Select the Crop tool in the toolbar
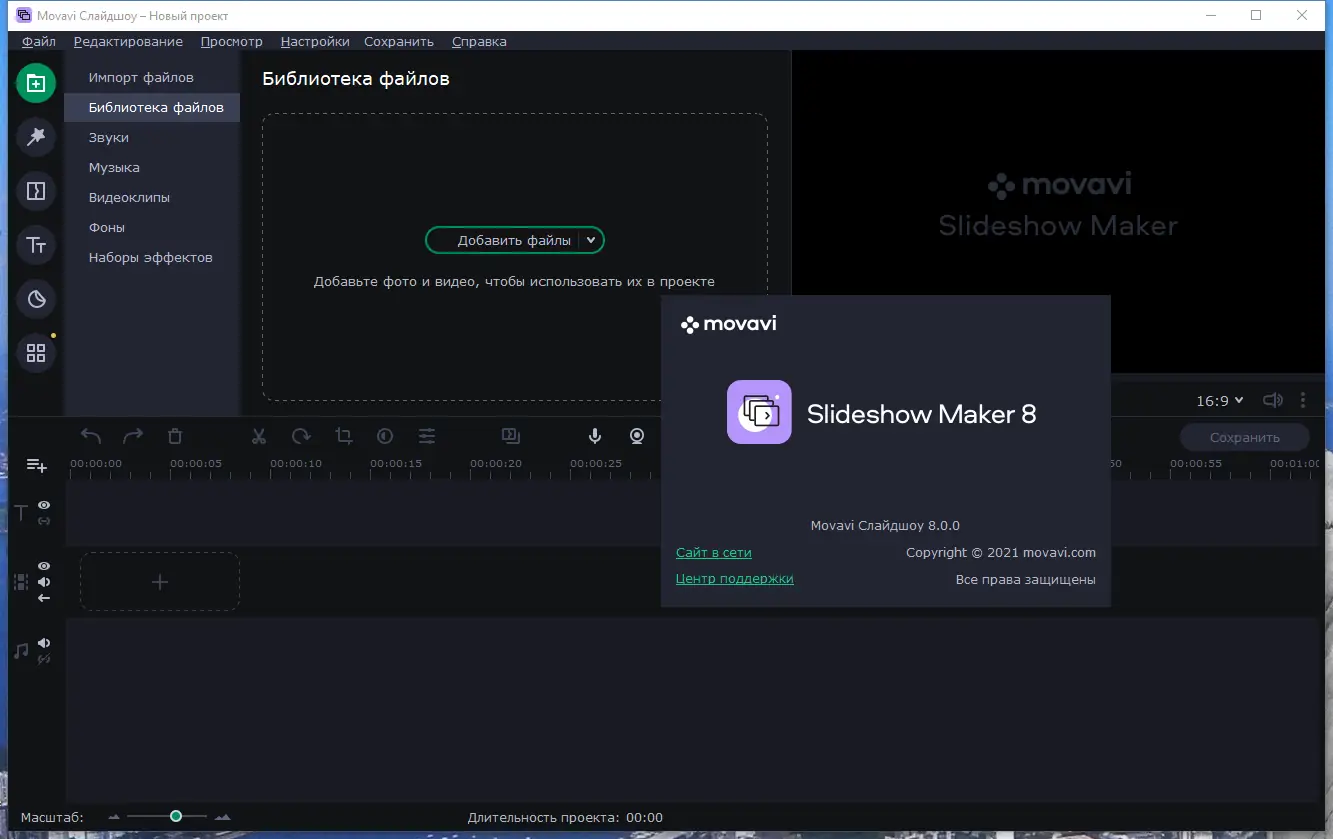 [x=344, y=436]
